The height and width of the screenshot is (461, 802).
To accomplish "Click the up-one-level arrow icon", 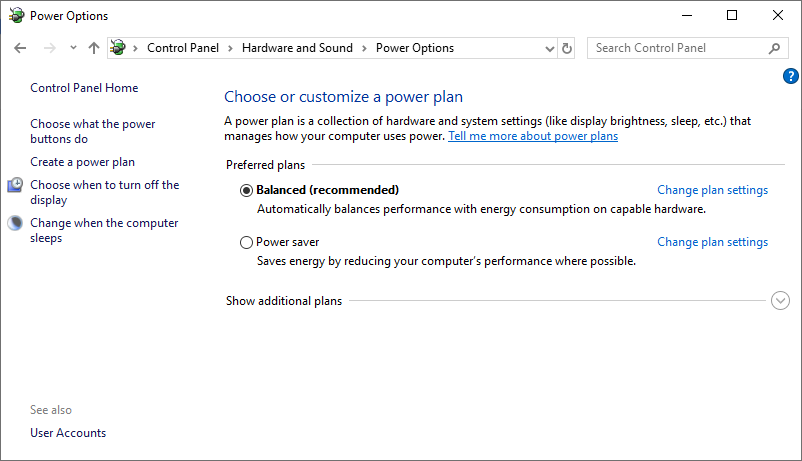I will (x=94, y=48).
